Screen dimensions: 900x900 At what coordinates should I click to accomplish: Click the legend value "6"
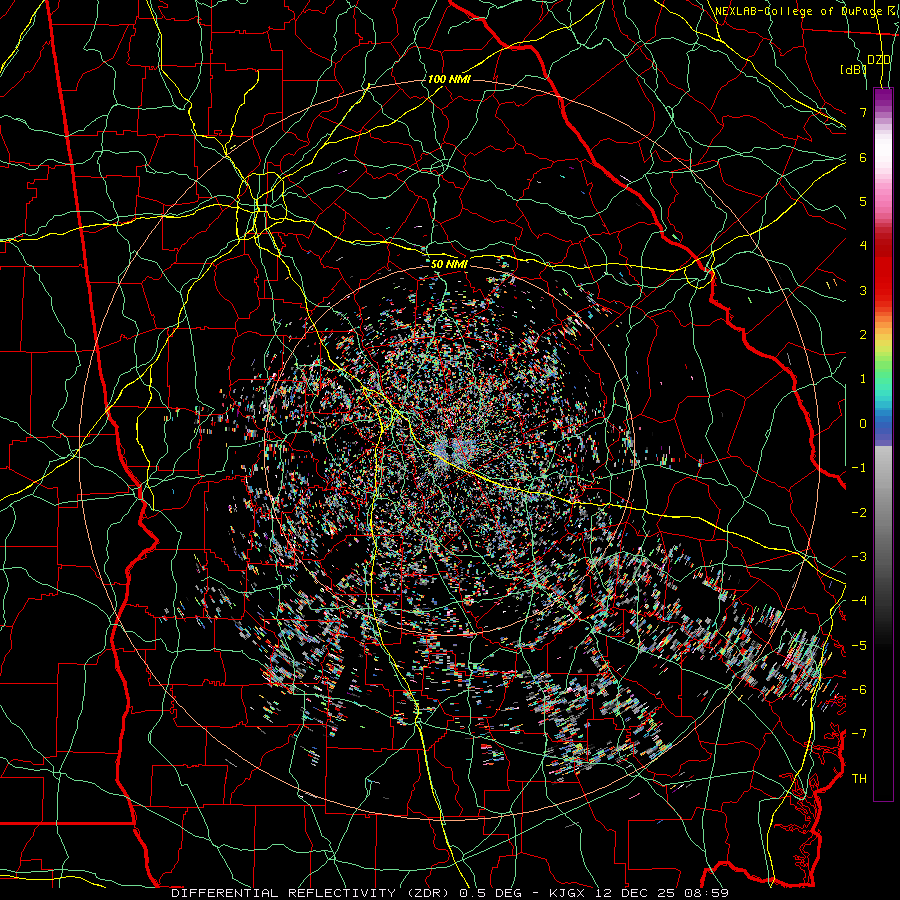pos(863,157)
